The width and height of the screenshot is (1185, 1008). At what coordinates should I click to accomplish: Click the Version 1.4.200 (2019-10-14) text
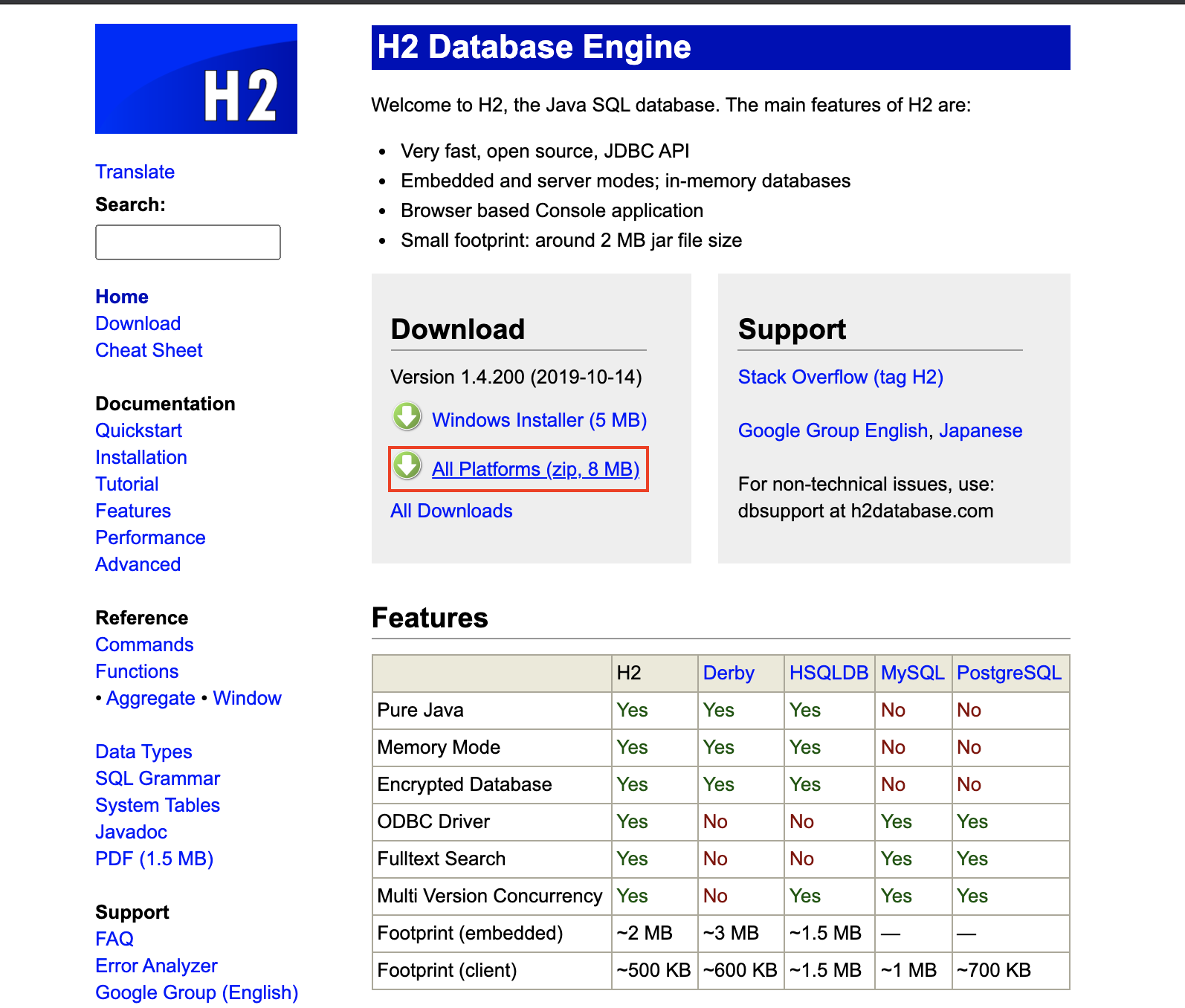[516, 377]
